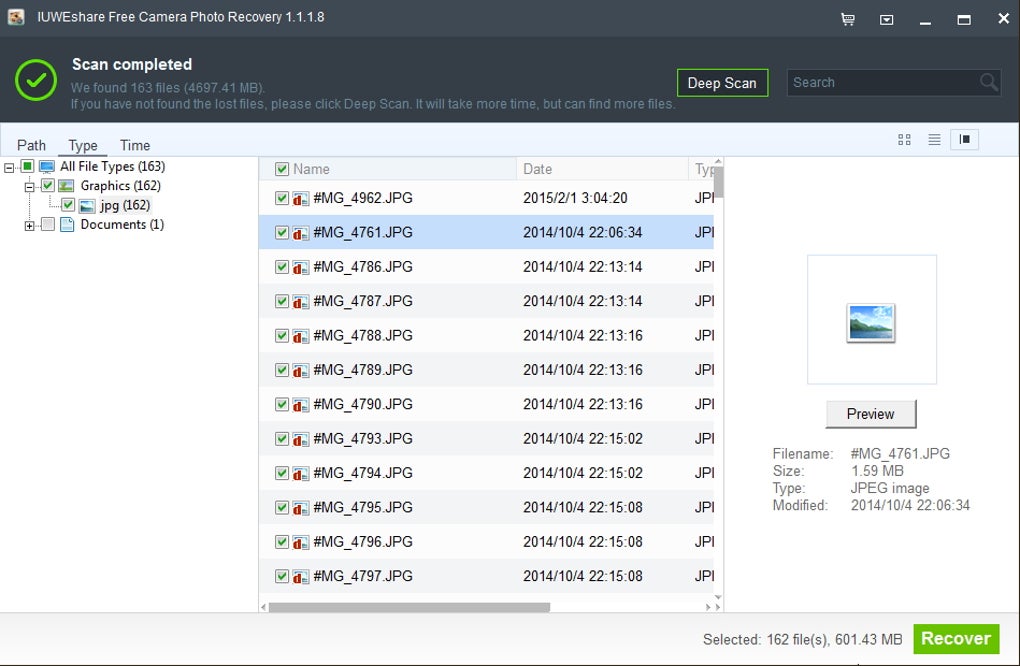
Task: Click the Graphics folder icon in tree
Action: pyautogui.click(x=66, y=186)
